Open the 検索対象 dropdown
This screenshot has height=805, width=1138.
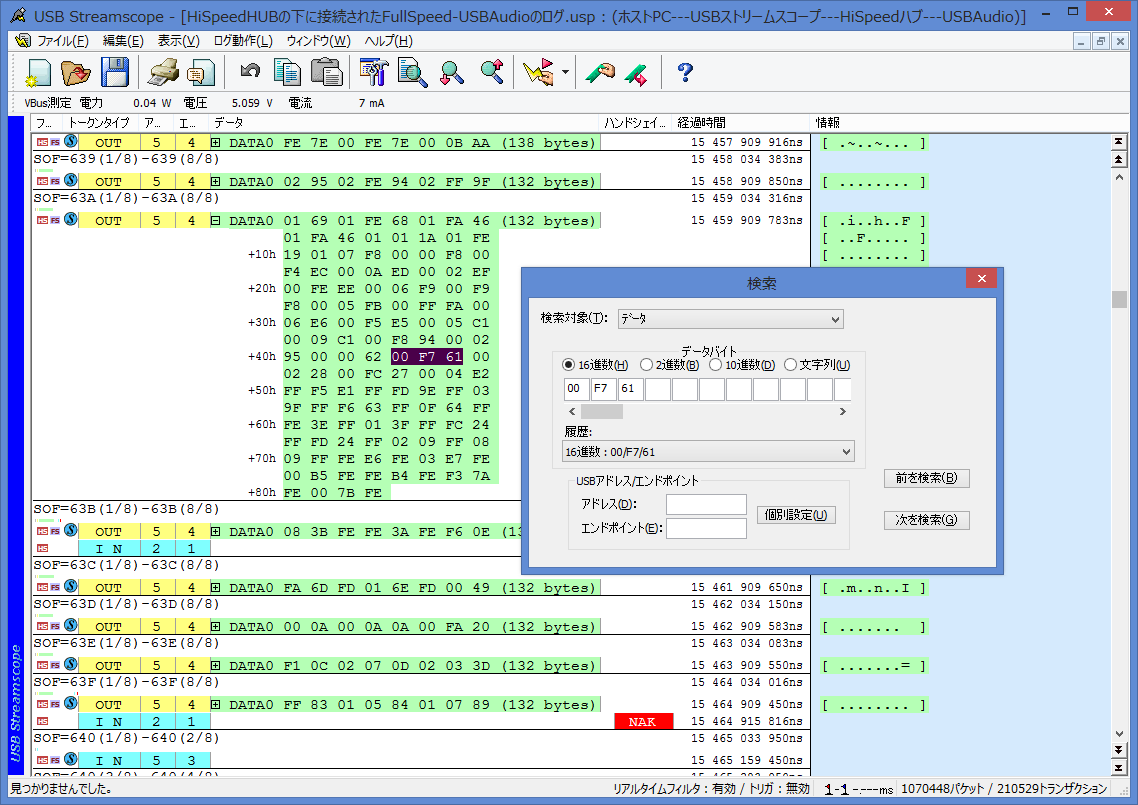coord(730,319)
